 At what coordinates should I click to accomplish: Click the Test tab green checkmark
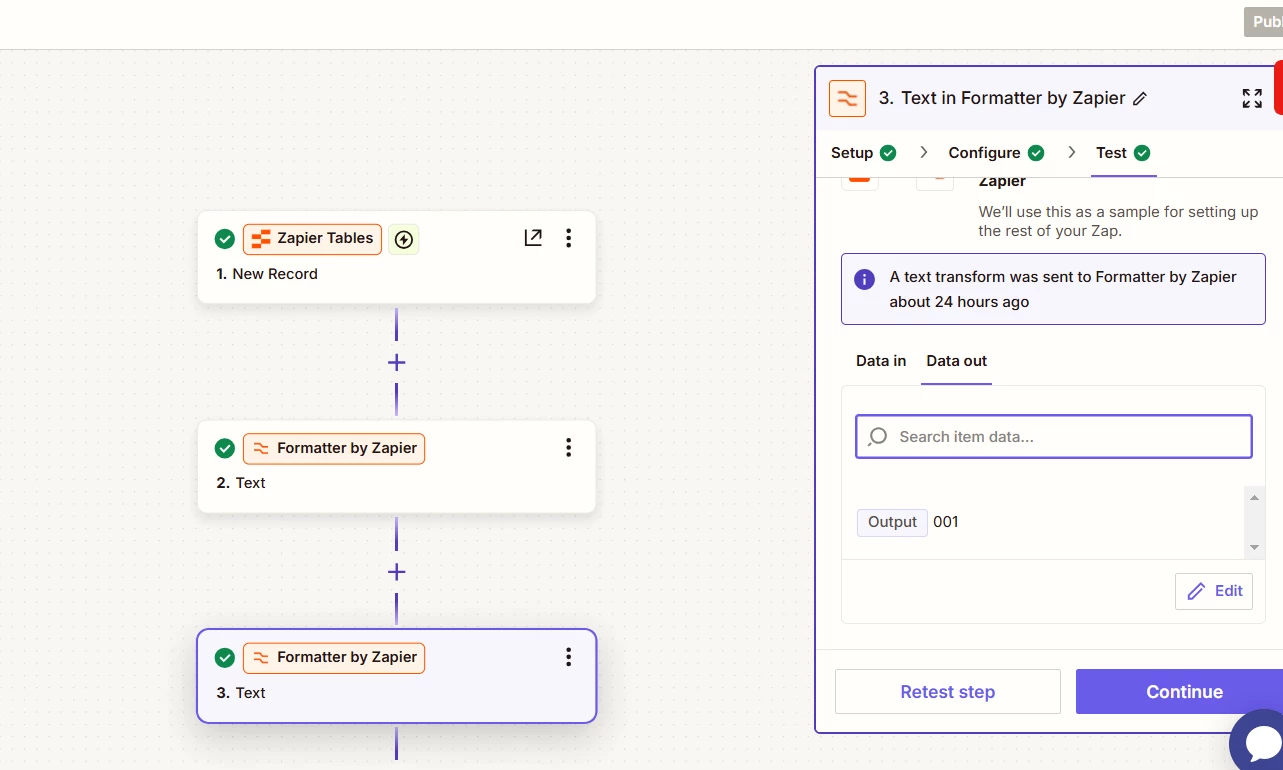click(1142, 153)
